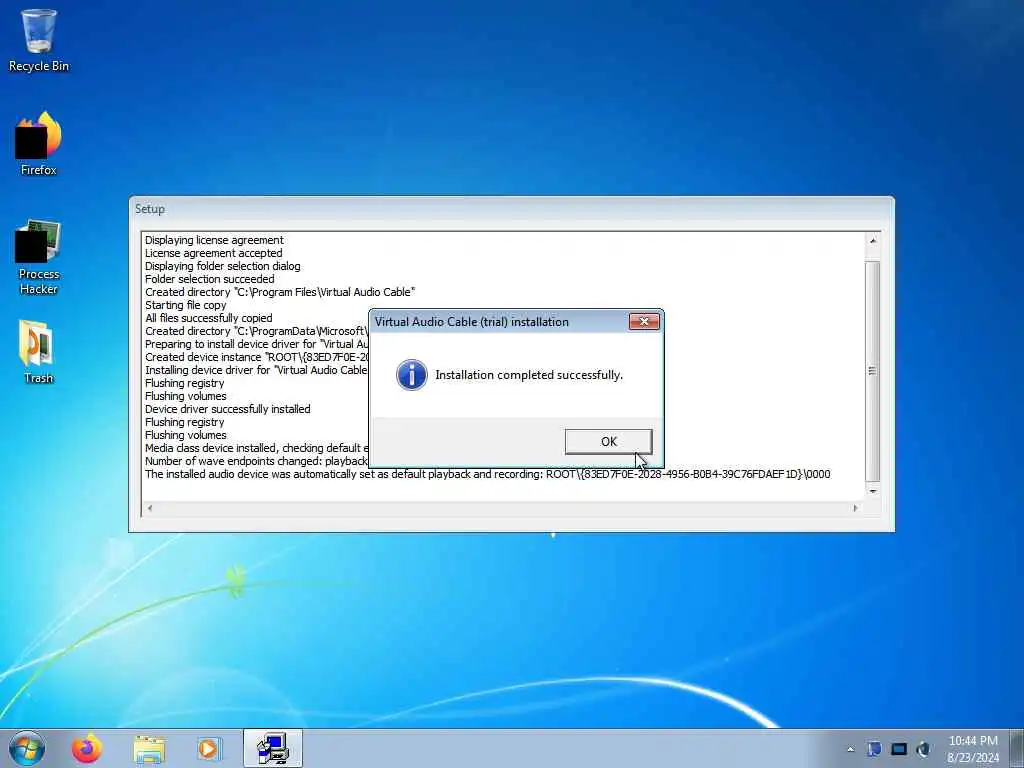Image resolution: width=1024 pixels, height=768 pixels.
Task: Click the blue information icon in dialog
Action: click(411, 375)
